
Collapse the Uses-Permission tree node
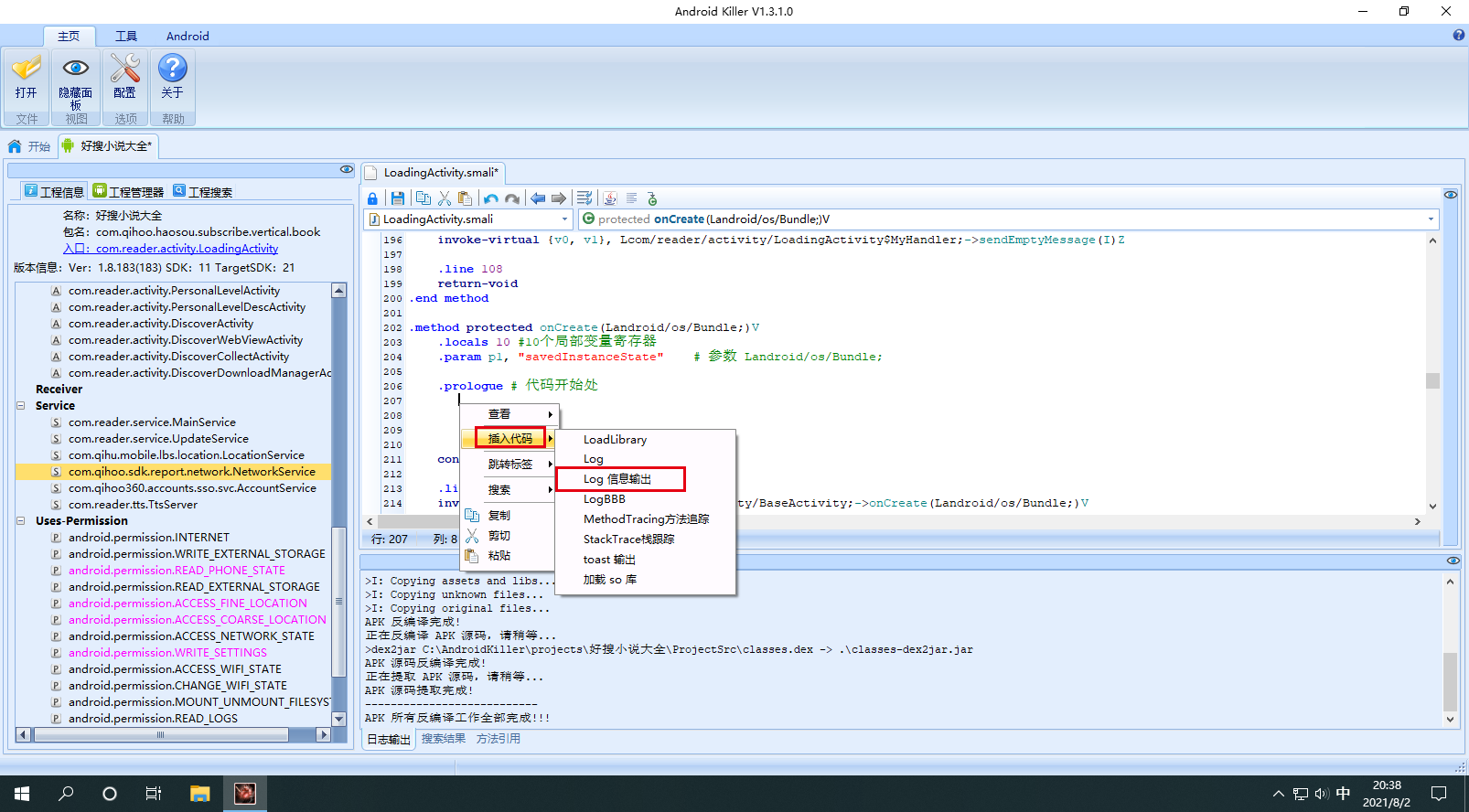coord(21,521)
